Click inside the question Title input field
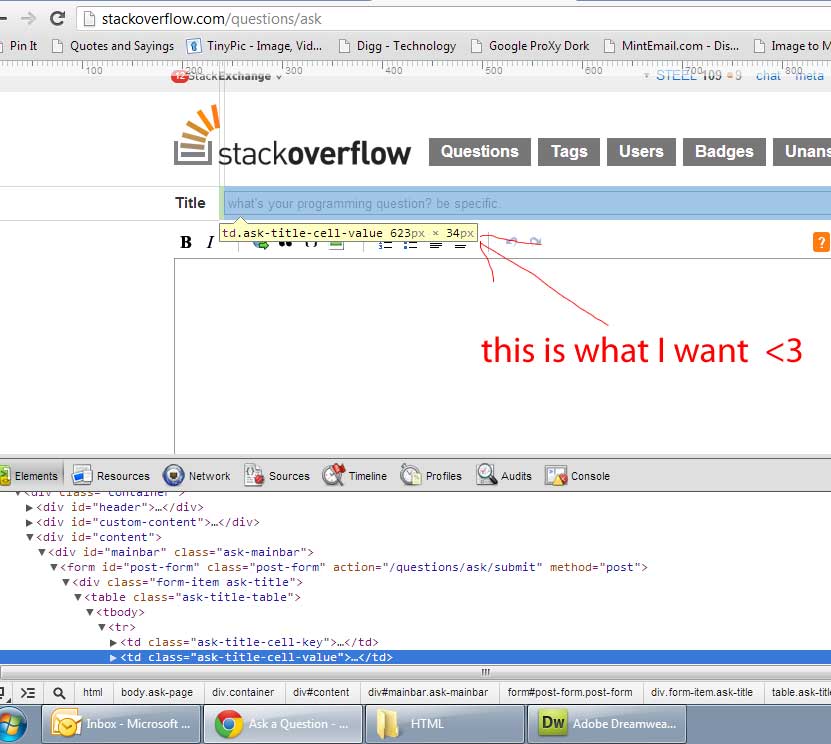This screenshot has width=831, height=744. click(450, 202)
